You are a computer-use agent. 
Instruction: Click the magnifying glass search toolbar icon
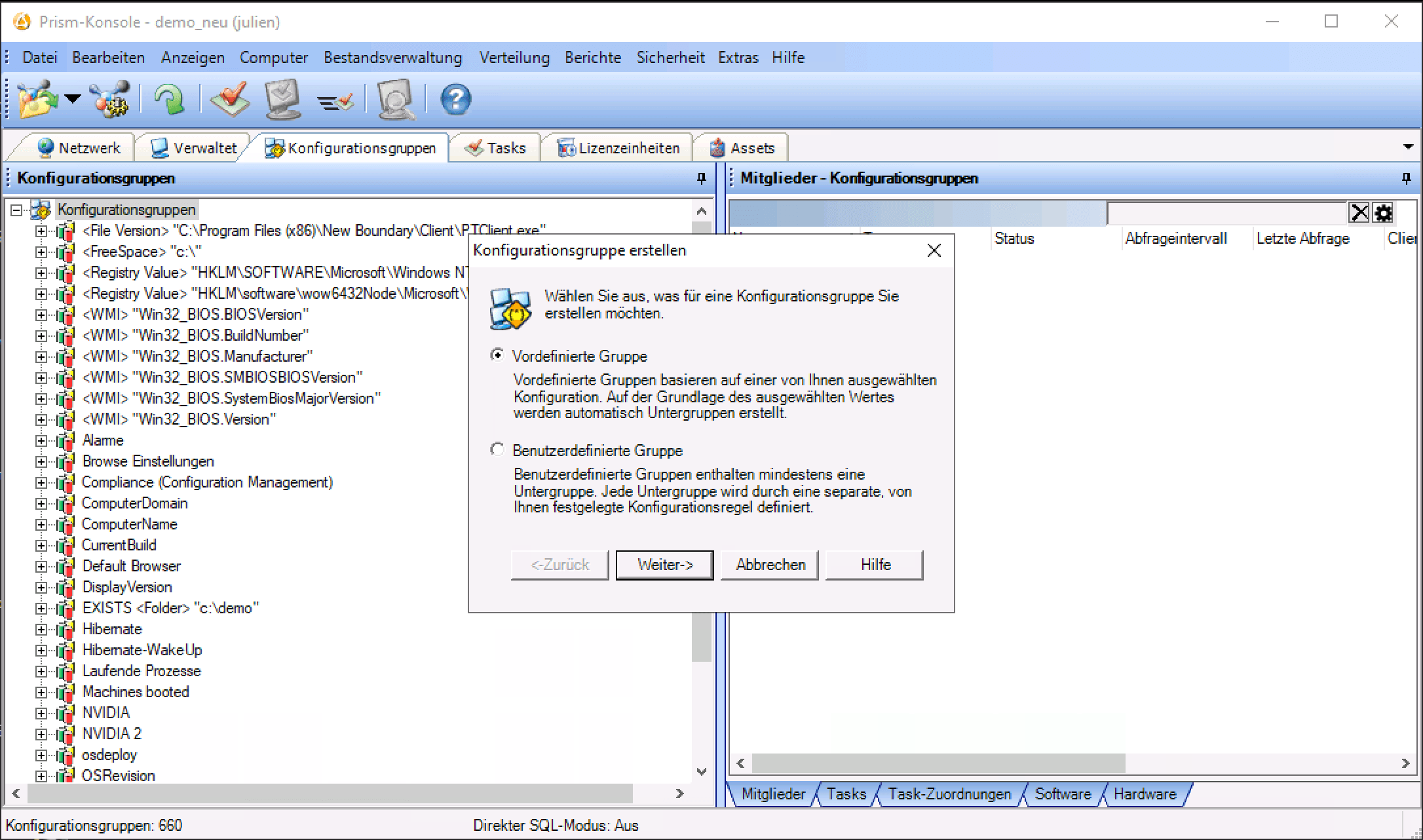point(396,100)
